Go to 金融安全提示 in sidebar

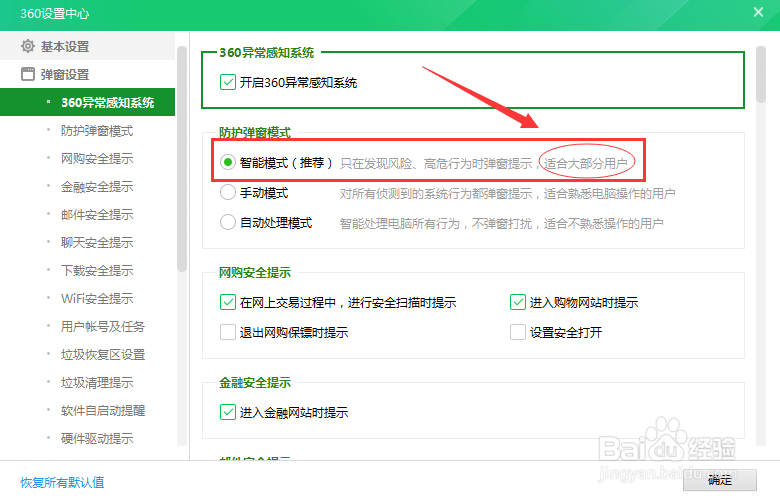(x=97, y=187)
